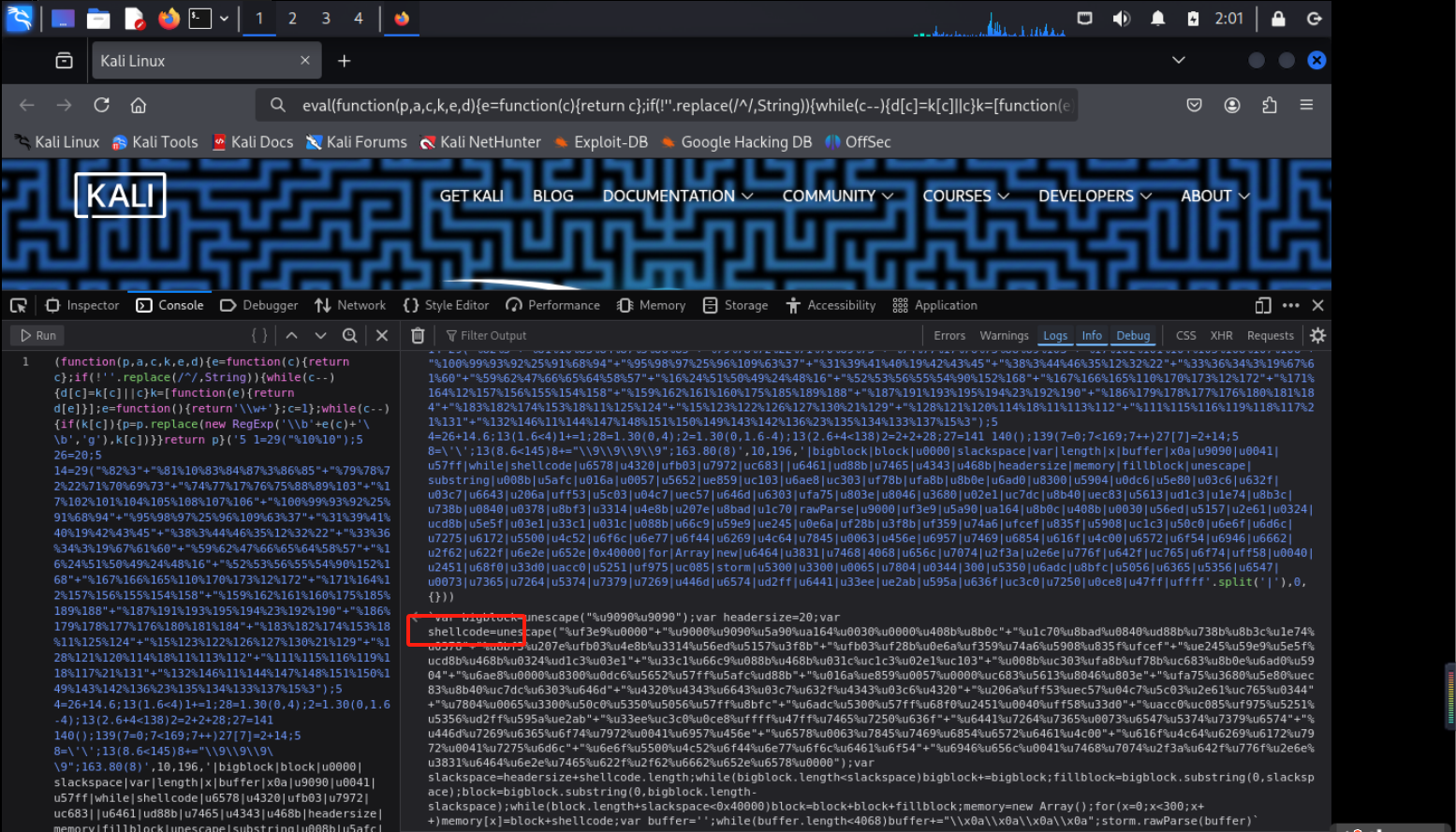
Task: Expand the DOCUMENTATION menu
Action: click(678, 196)
